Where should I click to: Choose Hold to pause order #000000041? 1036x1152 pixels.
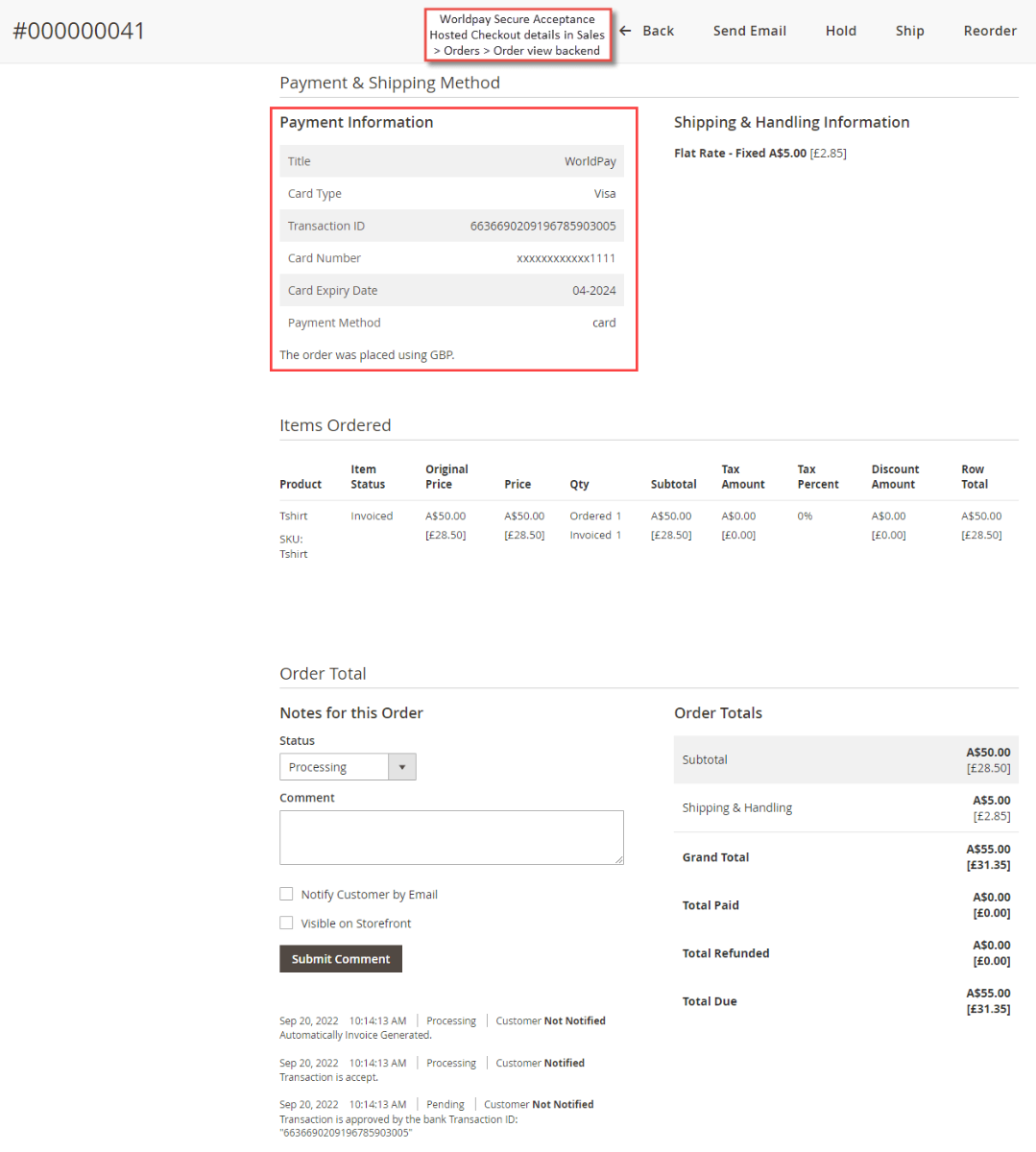(x=840, y=30)
